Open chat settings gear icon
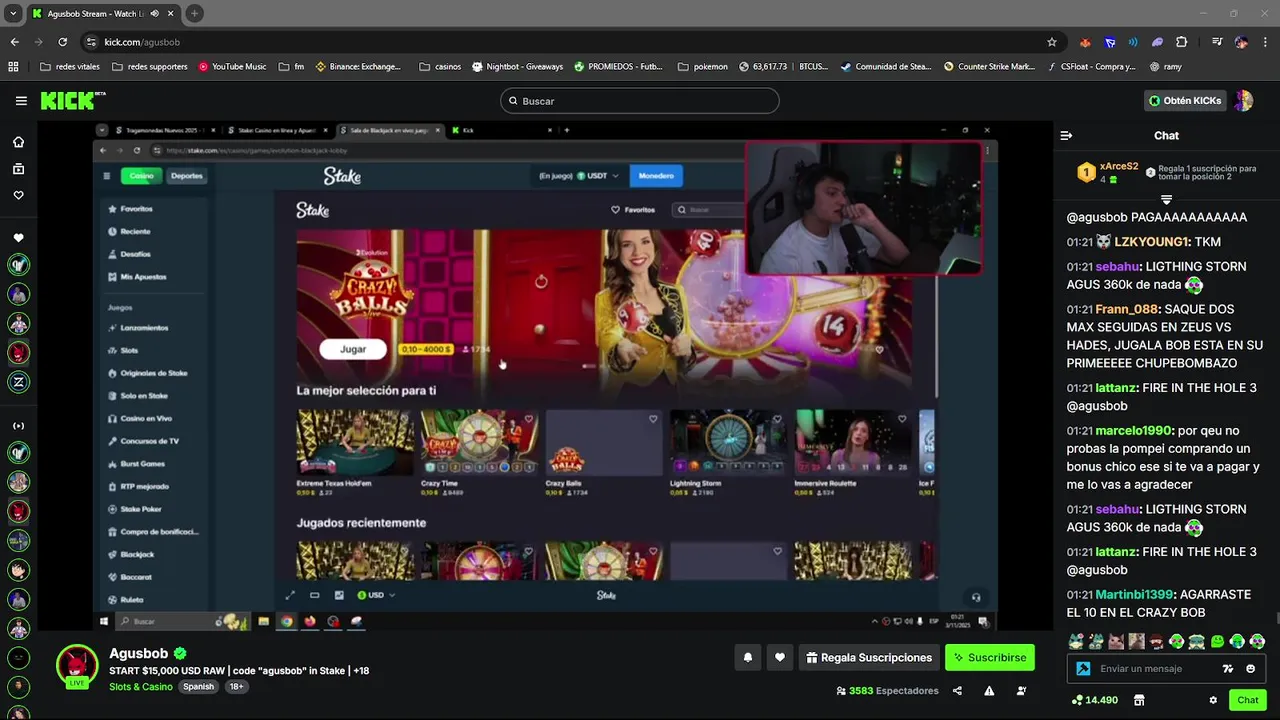Screen dimensions: 1280x720 pyautogui.click(x=1213, y=700)
